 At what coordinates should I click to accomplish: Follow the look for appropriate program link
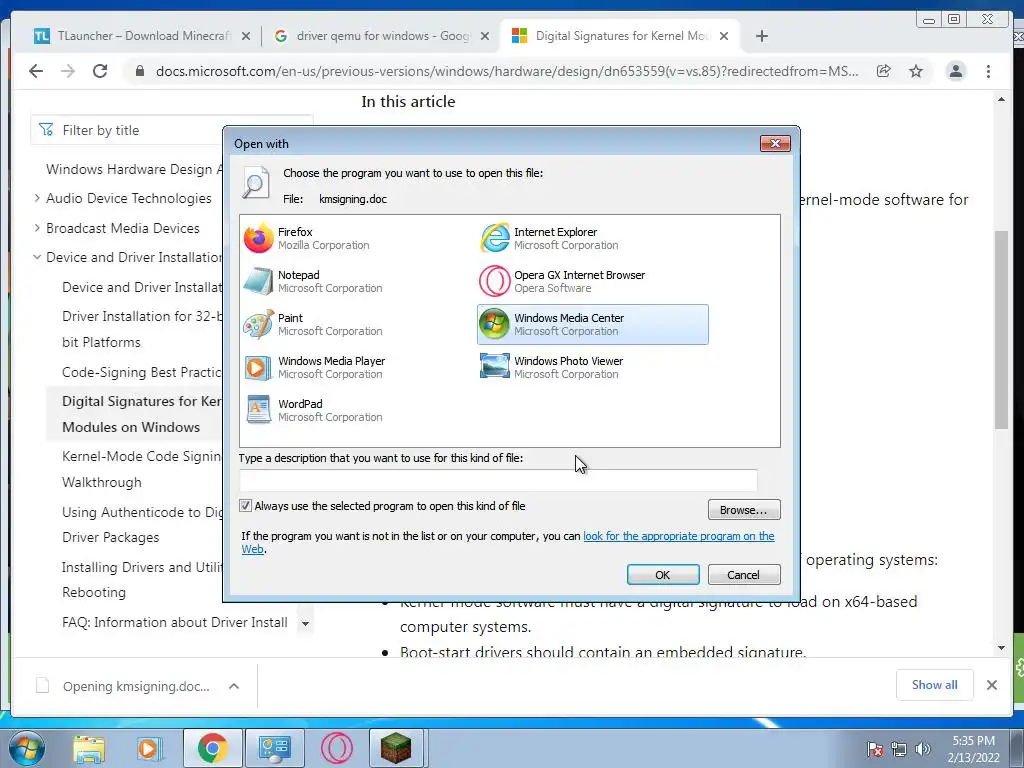click(679, 536)
